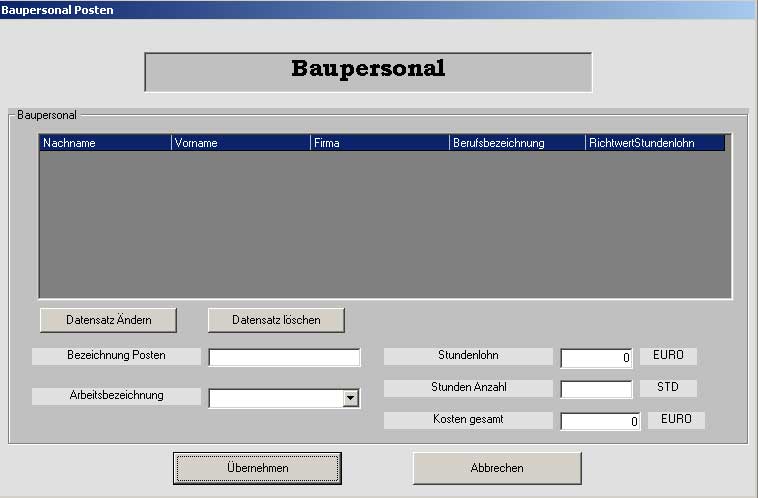758x498 pixels.
Task: Select the Firma column header
Action: pyautogui.click(x=380, y=143)
